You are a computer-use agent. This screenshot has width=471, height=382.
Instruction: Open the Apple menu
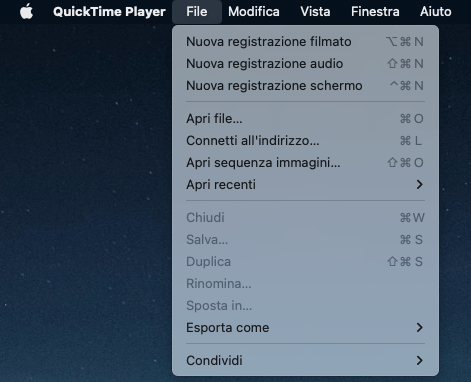click(x=26, y=12)
